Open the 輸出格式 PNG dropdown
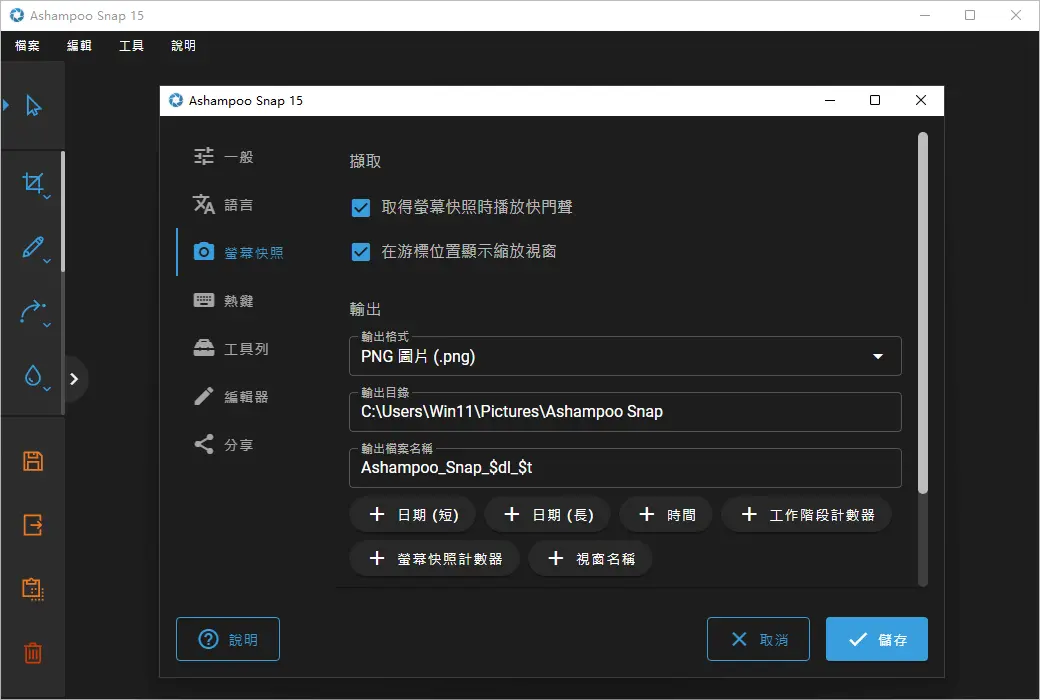 [x=625, y=356]
